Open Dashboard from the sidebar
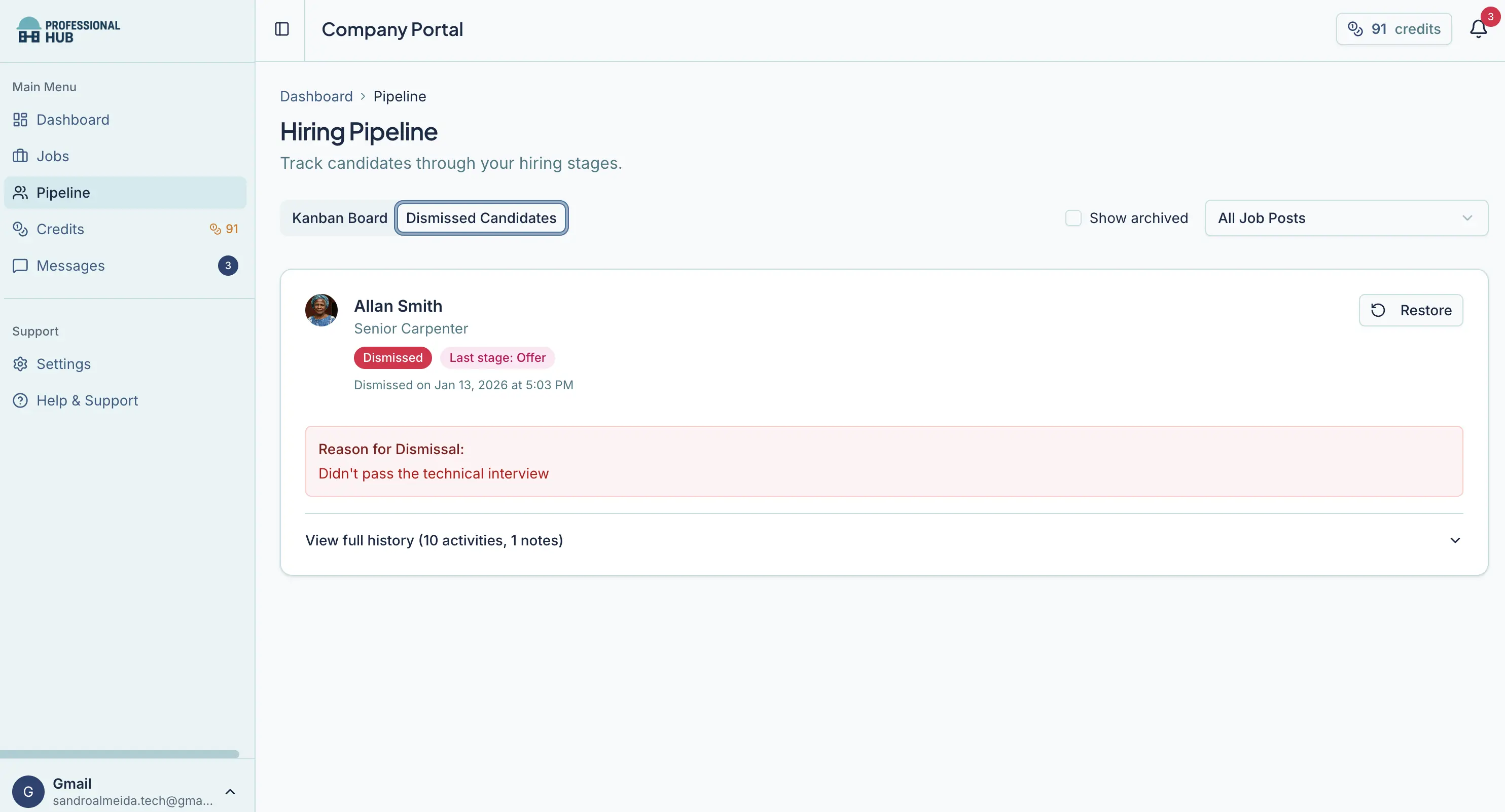The width and height of the screenshot is (1505, 812). tap(73, 120)
